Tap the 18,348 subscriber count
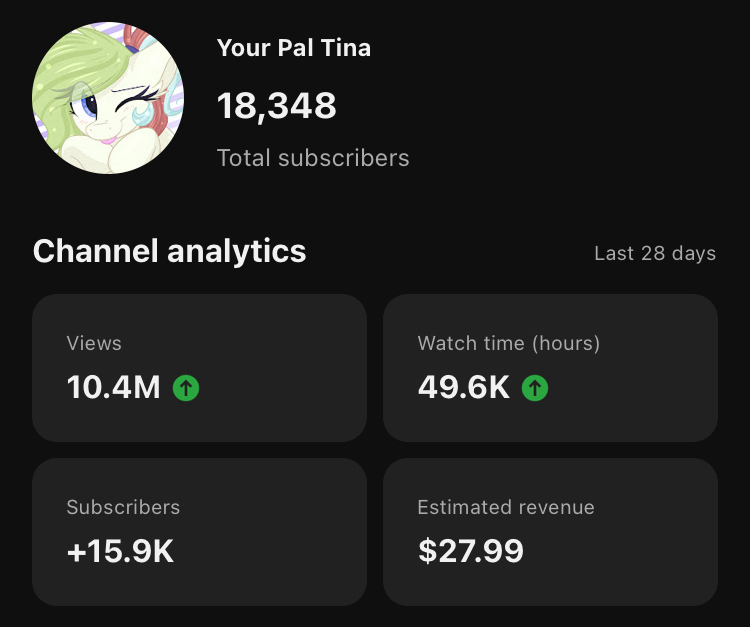 tap(277, 105)
